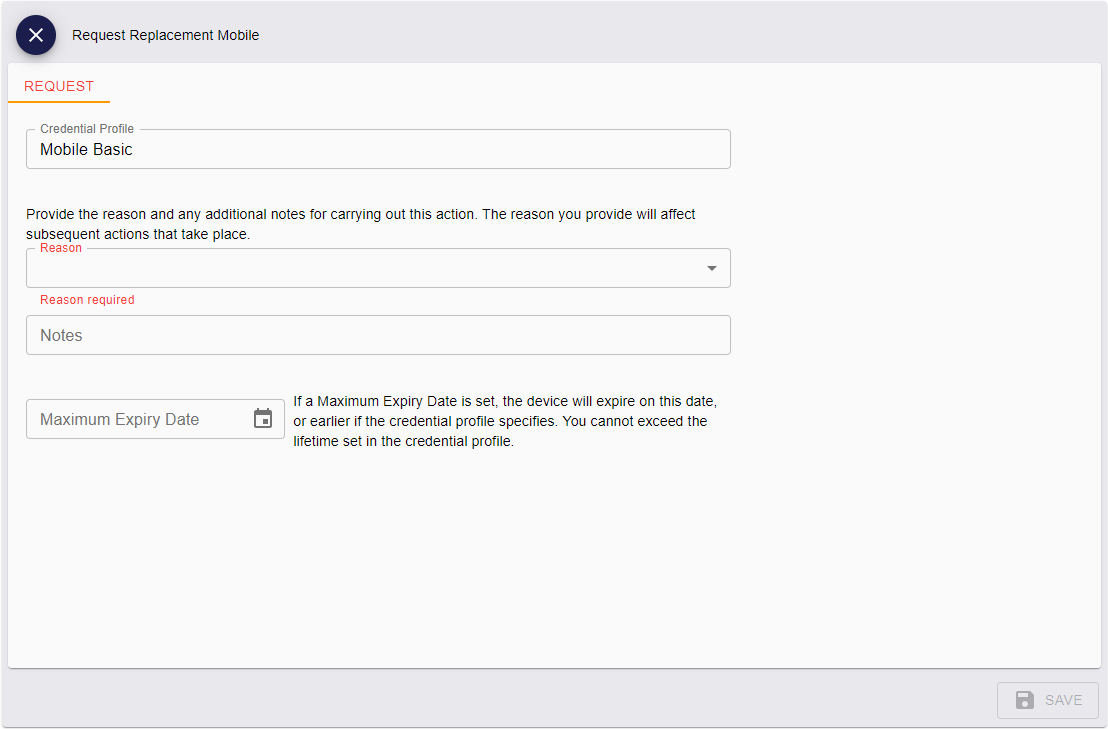Click into the Notes text field
This screenshot has height=729, width=1108.
point(378,335)
